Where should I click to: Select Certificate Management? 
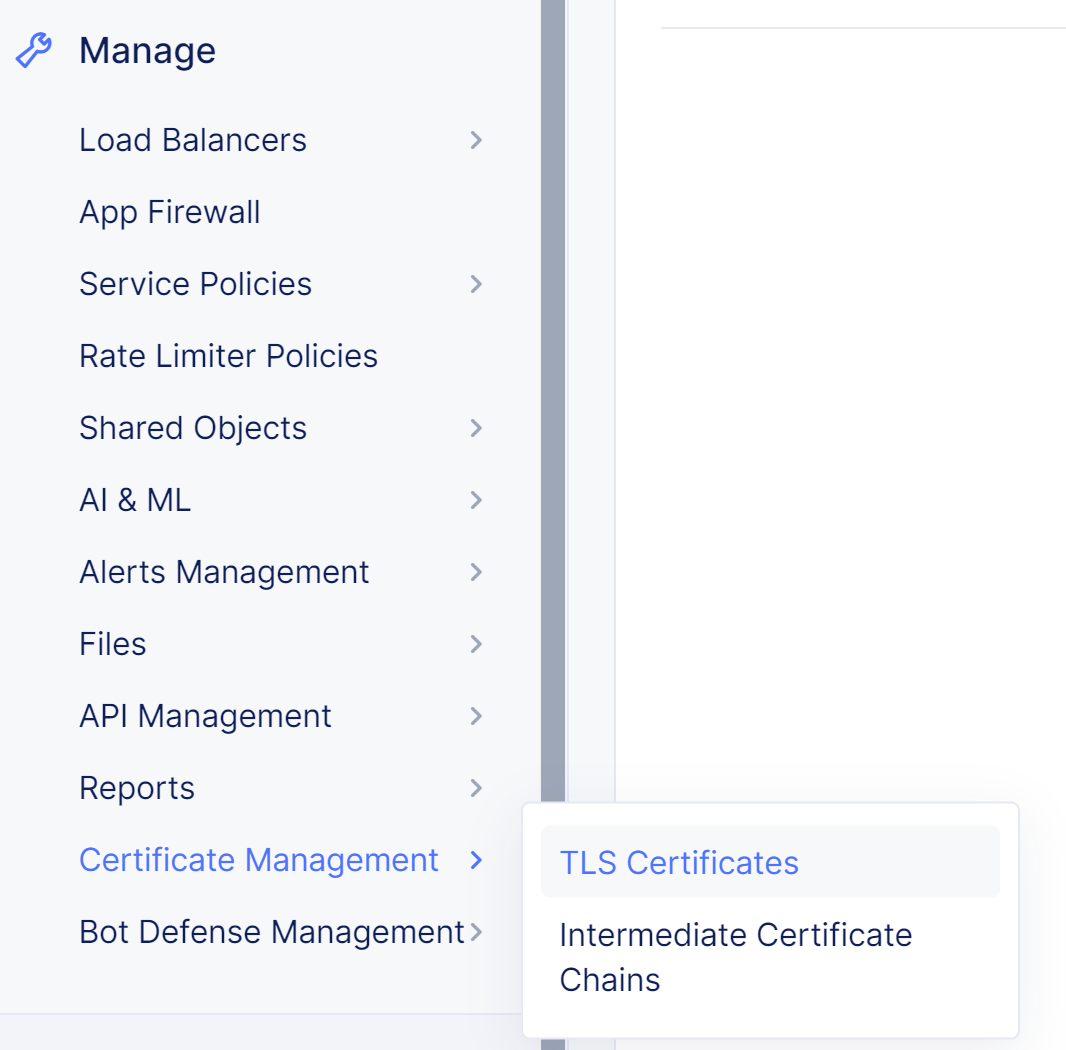click(x=258, y=859)
